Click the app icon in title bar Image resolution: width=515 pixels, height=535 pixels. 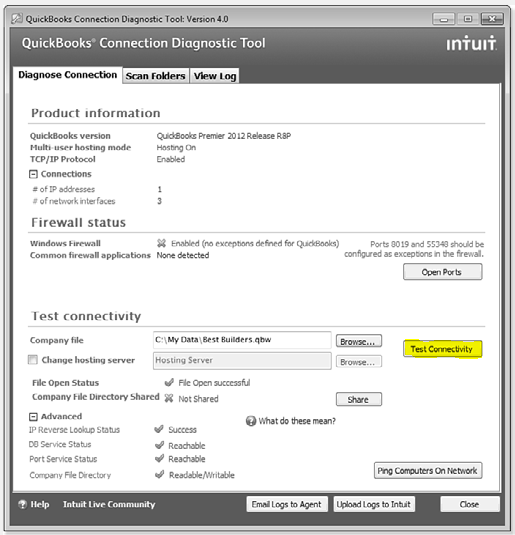[17, 18]
